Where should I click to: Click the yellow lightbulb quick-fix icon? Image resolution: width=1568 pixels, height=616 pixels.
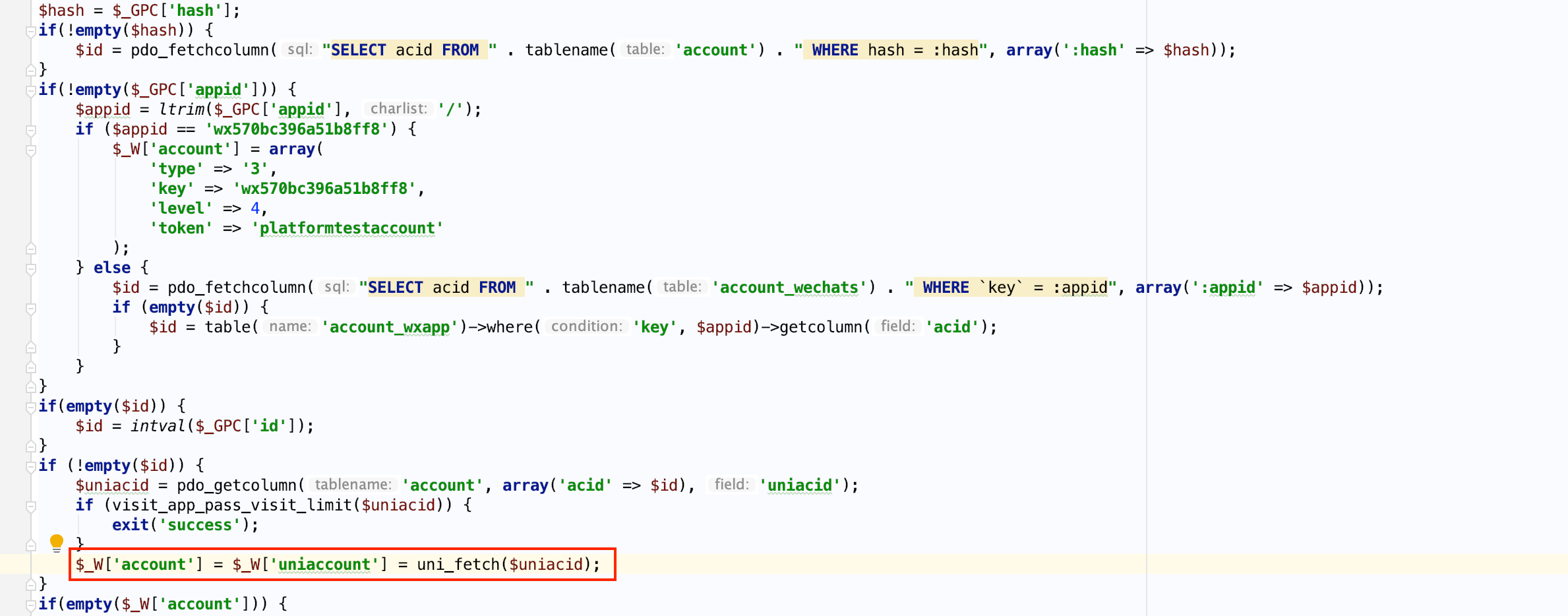click(x=57, y=543)
